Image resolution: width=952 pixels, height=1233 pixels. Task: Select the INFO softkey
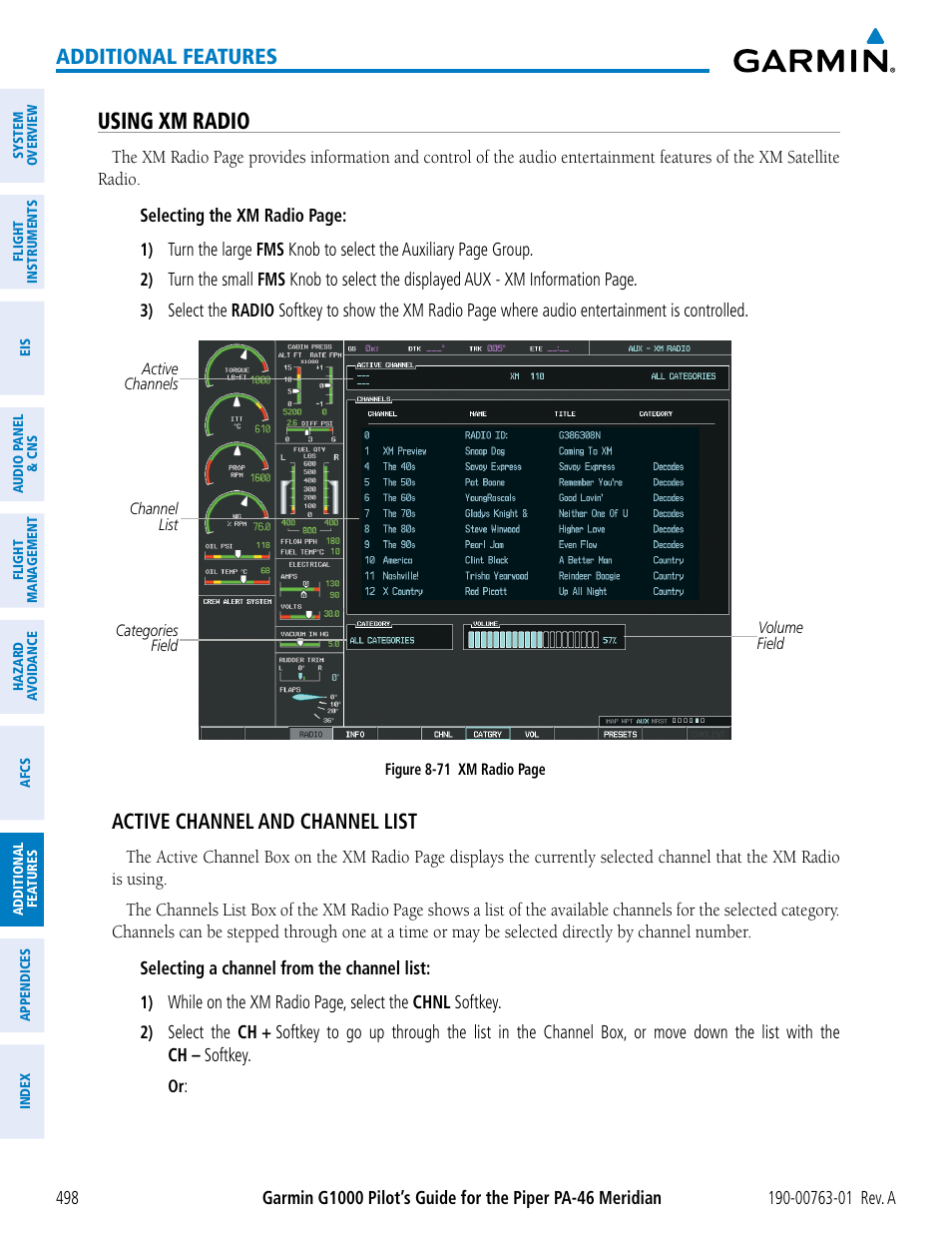(355, 734)
